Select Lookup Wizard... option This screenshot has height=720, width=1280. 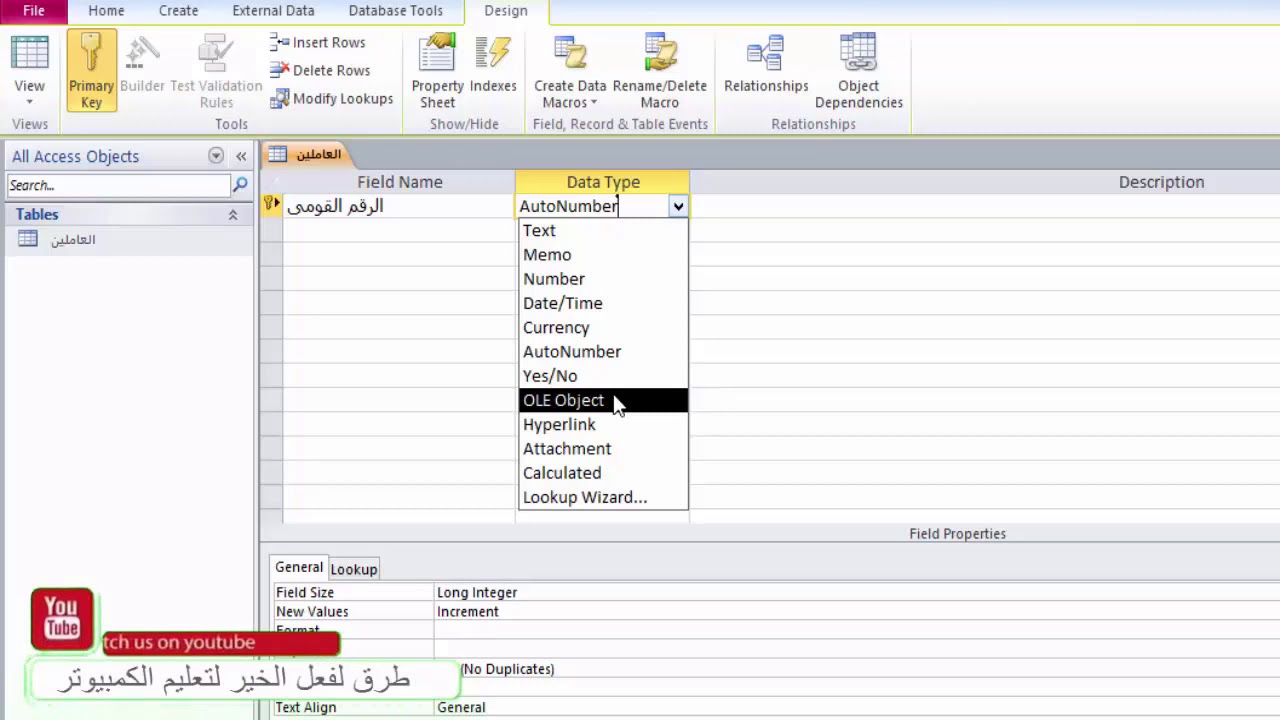click(585, 497)
